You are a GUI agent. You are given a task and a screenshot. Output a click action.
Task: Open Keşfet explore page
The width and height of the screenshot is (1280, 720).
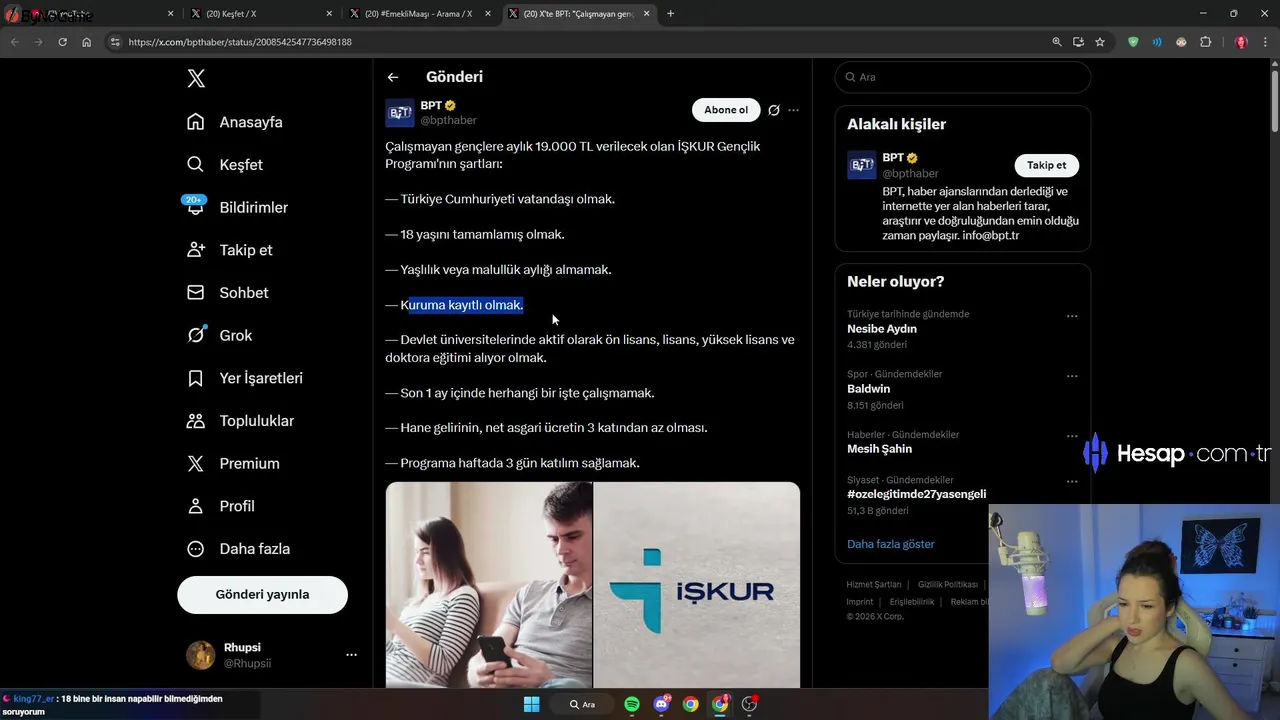point(225,165)
